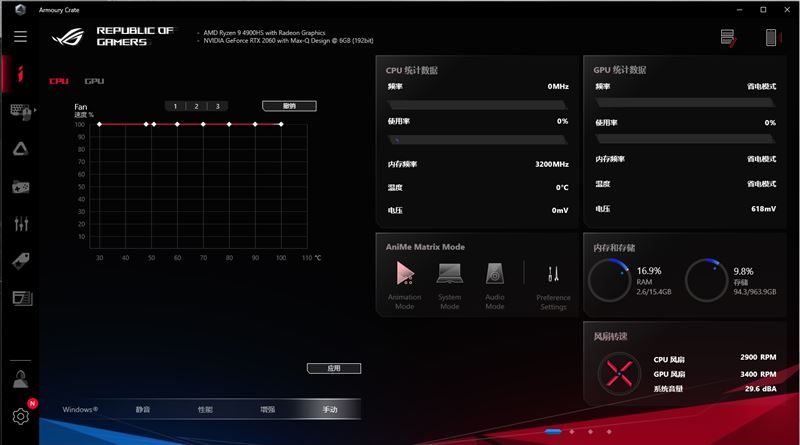Screen dimensions: 800x445
Task: Click the GPU 统计数据 panel title
Action: point(619,70)
